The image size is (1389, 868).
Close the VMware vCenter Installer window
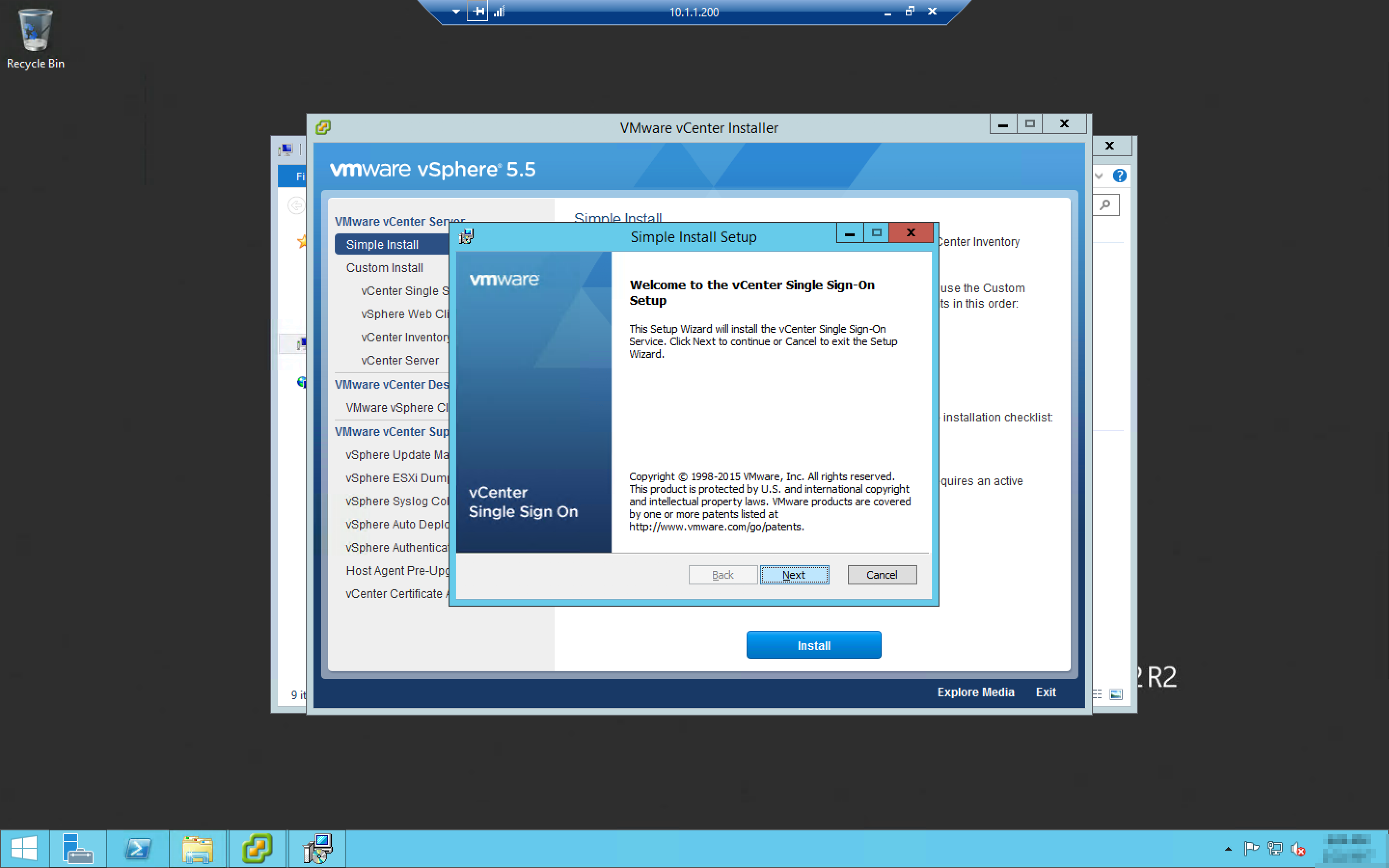(1064, 124)
